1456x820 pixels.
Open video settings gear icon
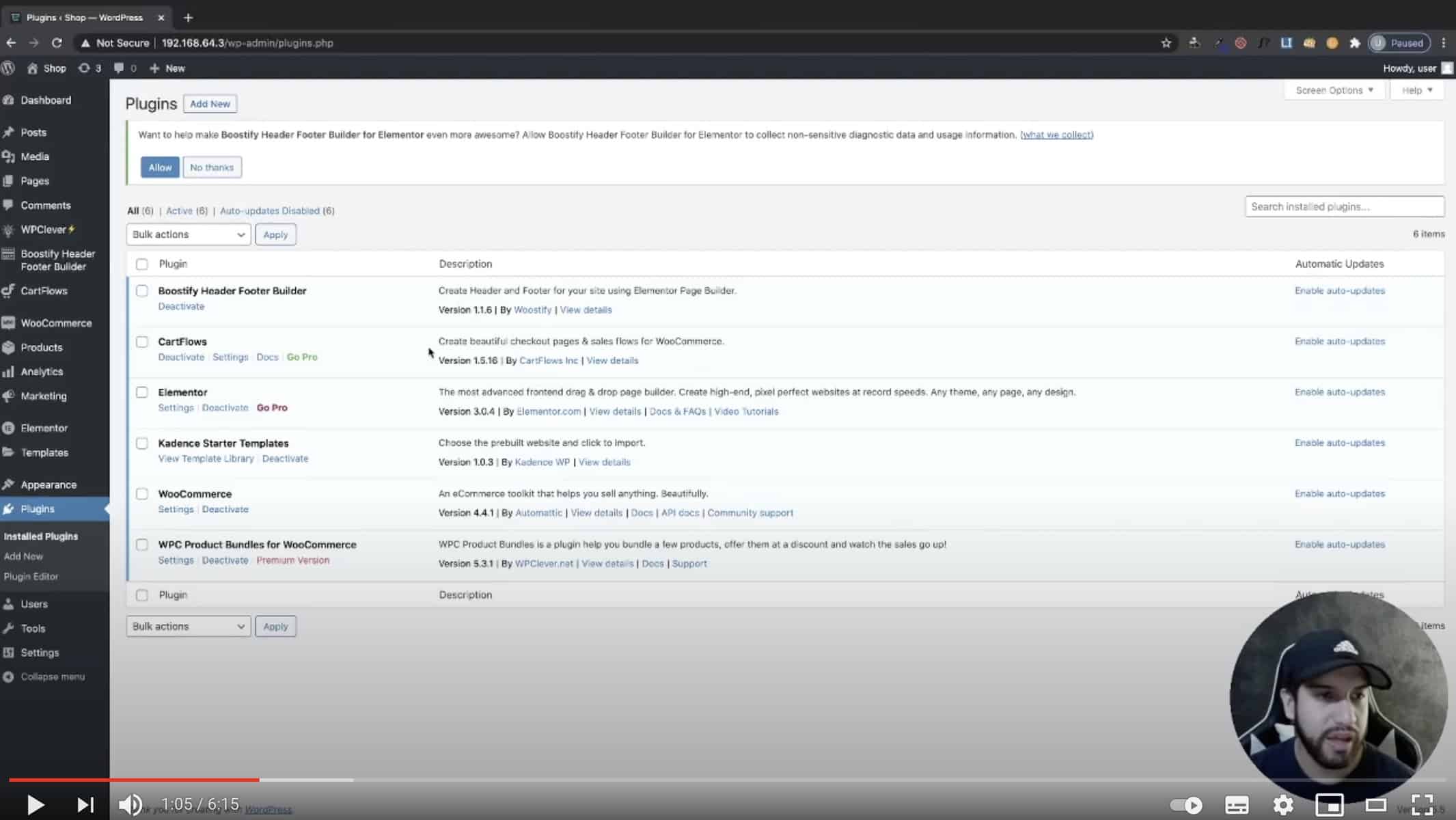click(1283, 805)
